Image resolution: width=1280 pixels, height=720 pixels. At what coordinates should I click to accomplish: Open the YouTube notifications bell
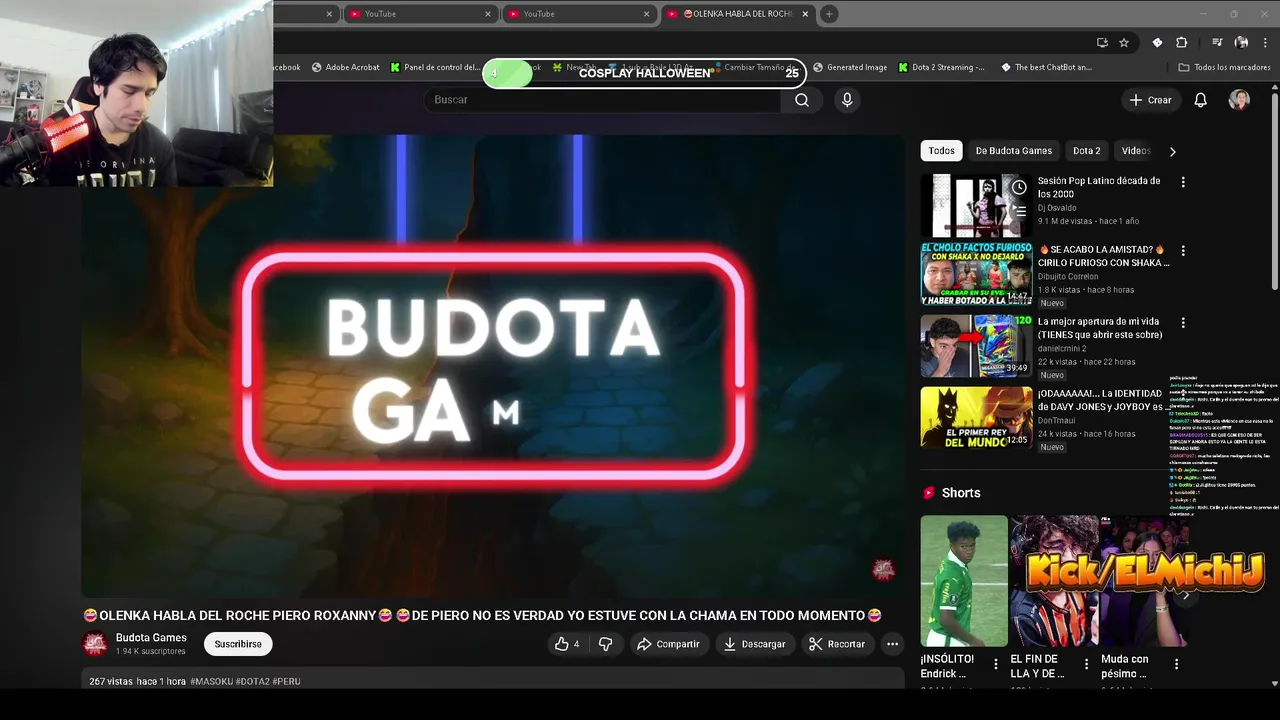[1200, 100]
